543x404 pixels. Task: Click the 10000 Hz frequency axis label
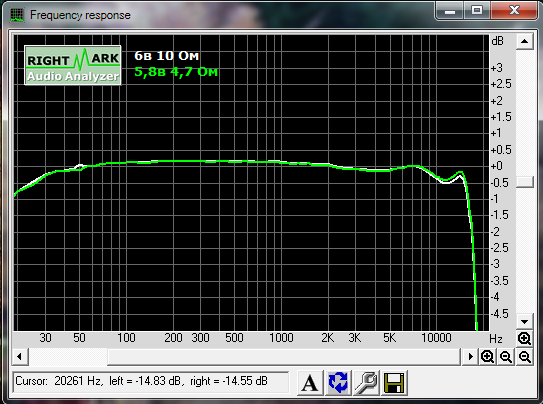(436, 338)
